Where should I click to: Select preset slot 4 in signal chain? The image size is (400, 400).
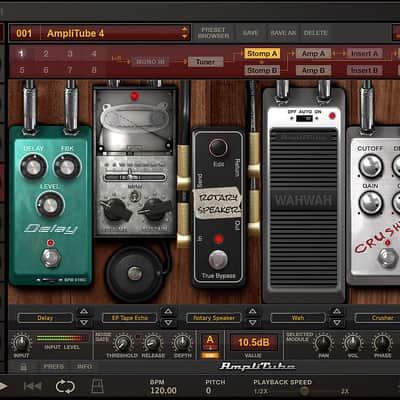pyautogui.click(x=94, y=53)
